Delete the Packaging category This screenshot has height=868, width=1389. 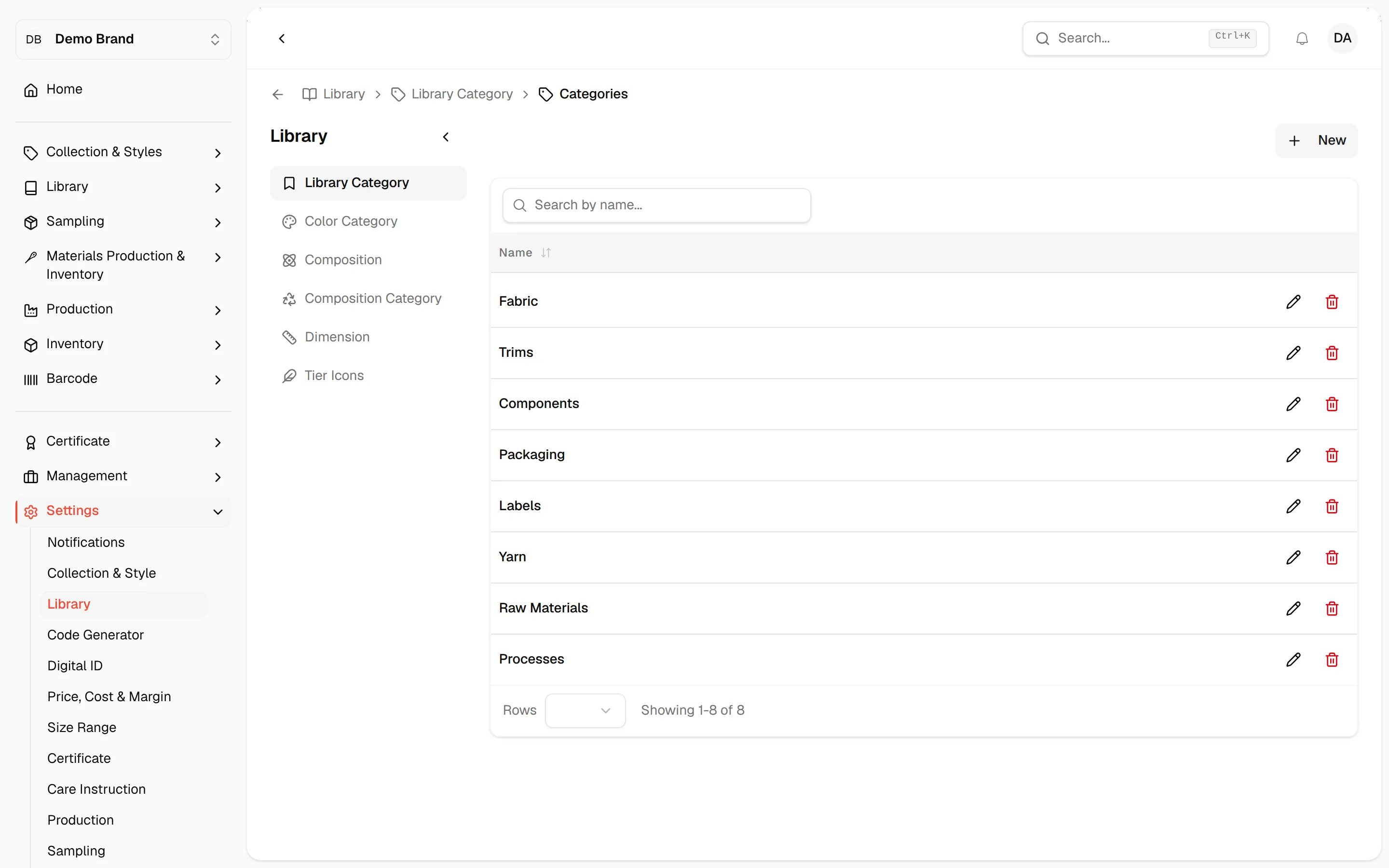[1332, 455]
